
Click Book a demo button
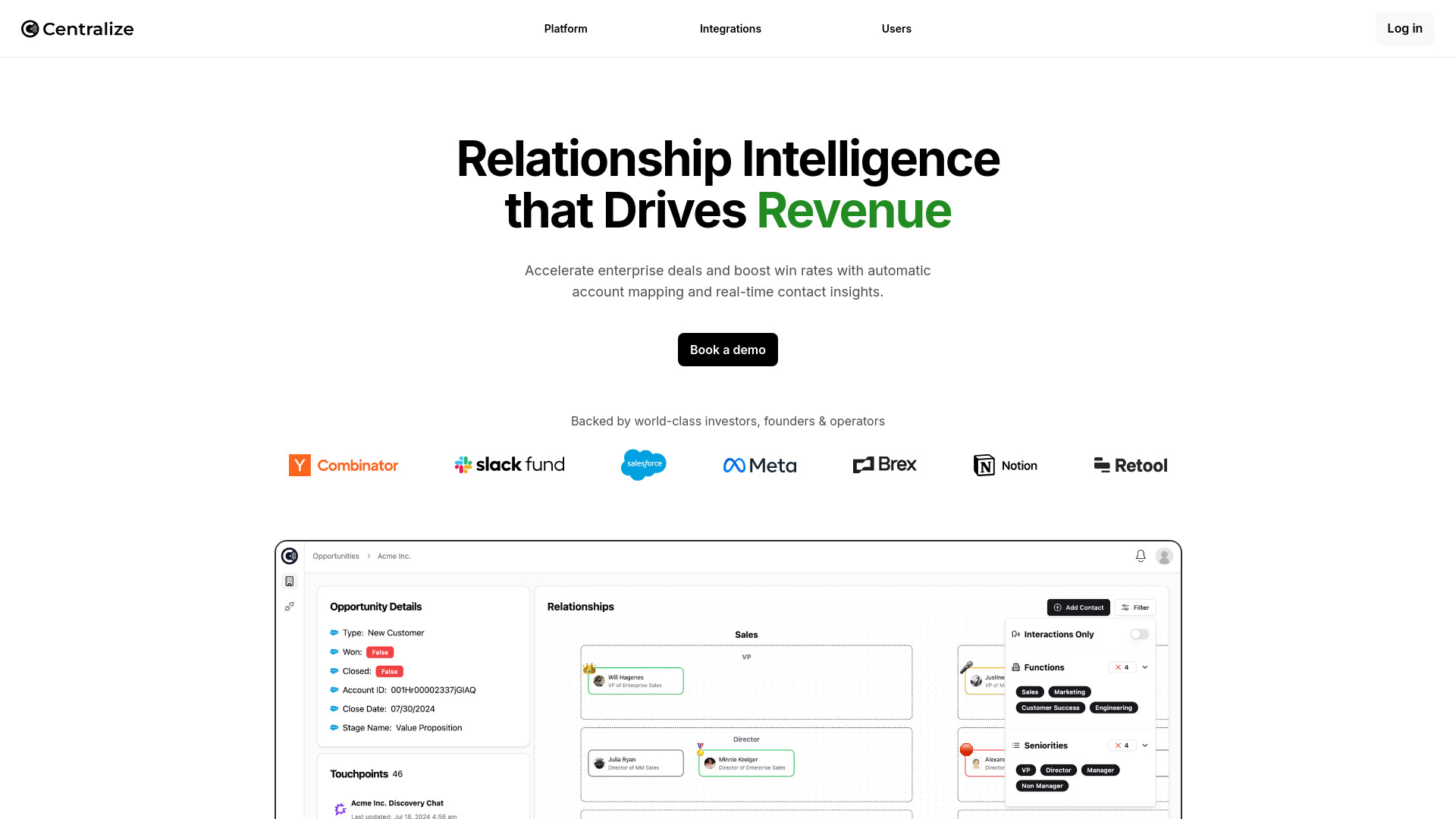[728, 349]
